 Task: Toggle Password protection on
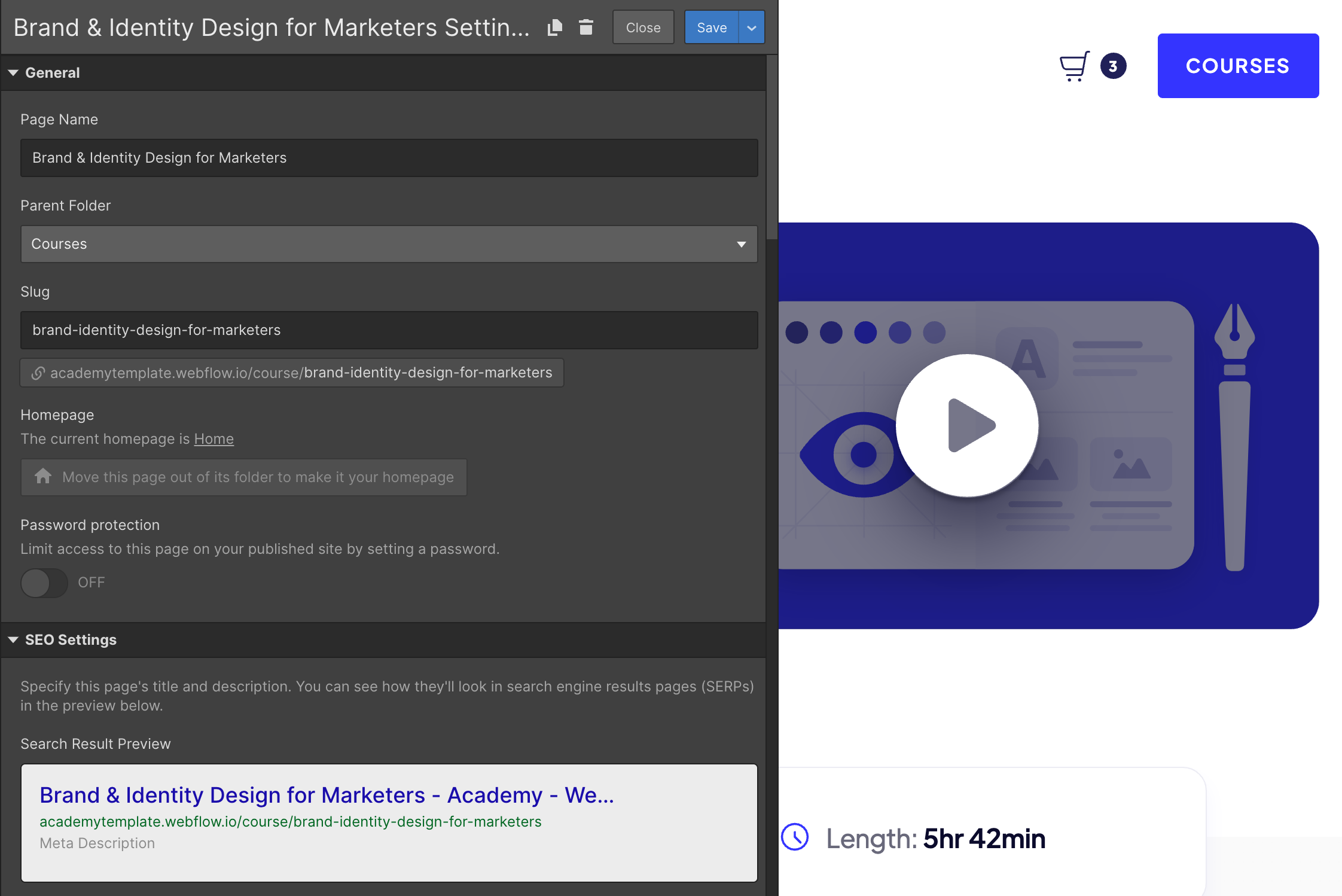tap(44, 583)
